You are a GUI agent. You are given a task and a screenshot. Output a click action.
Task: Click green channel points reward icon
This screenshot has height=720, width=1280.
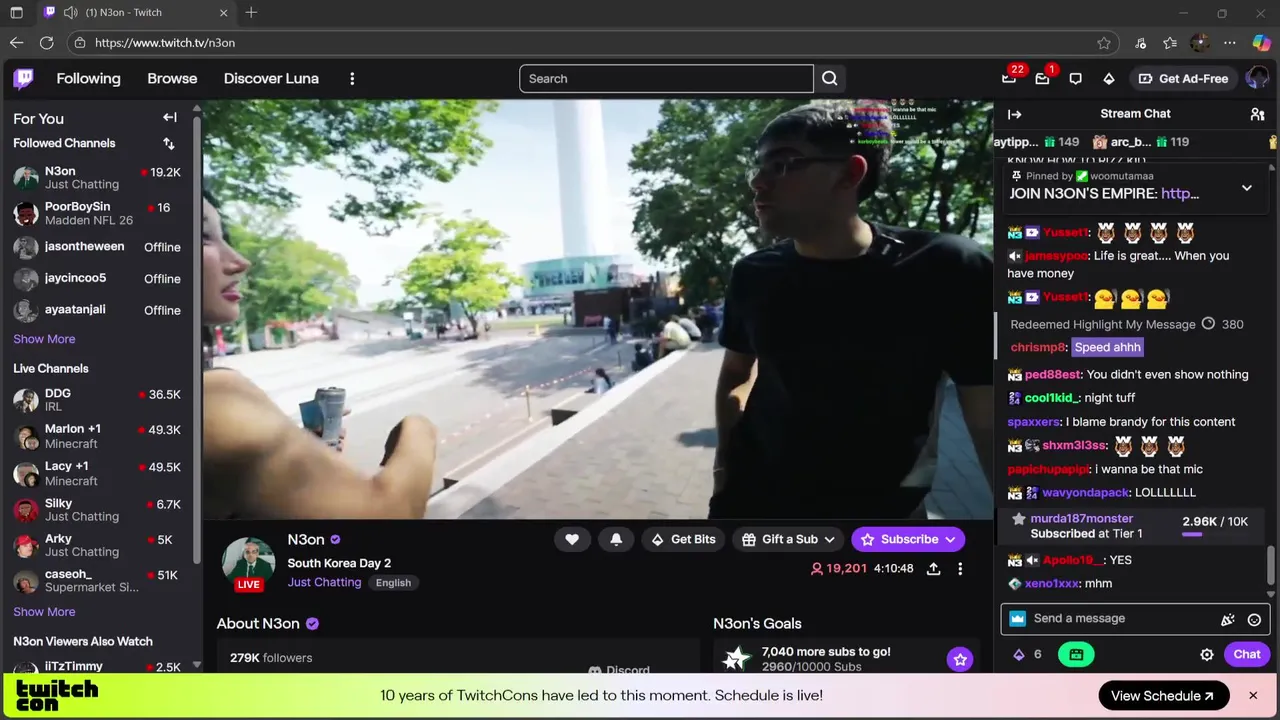1076,654
